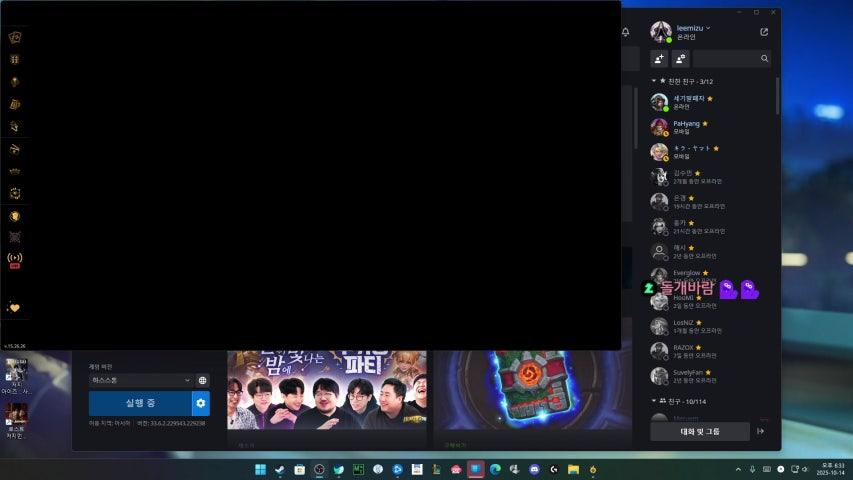Click the heart icon in left sidebar
The height and width of the screenshot is (480, 853).
14,308
